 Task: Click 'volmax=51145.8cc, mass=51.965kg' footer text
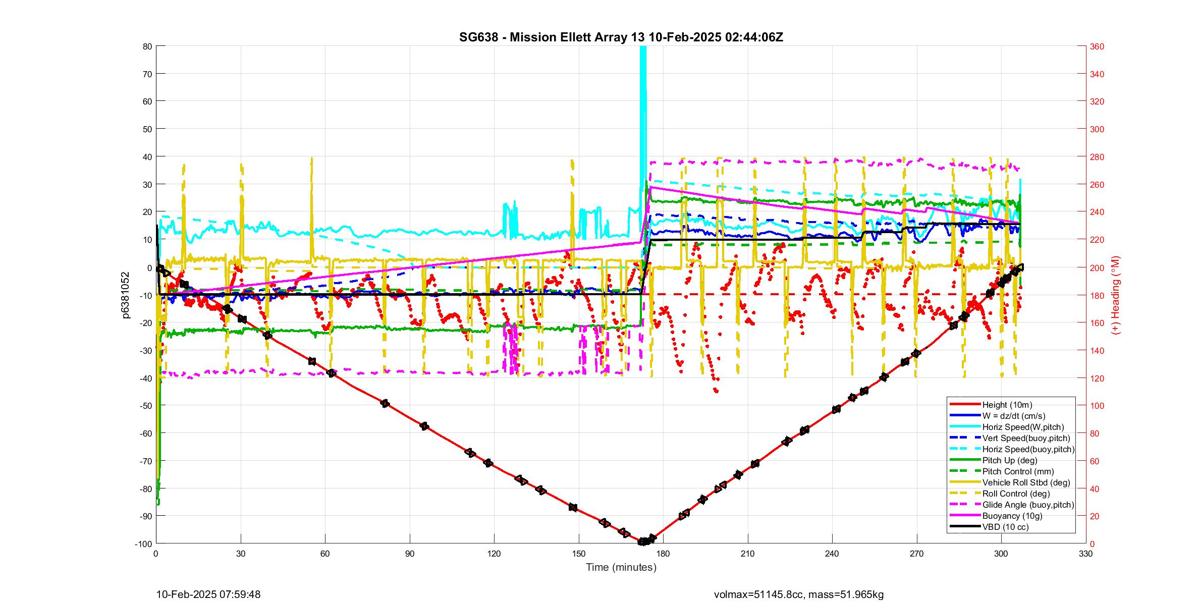[797, 594]
